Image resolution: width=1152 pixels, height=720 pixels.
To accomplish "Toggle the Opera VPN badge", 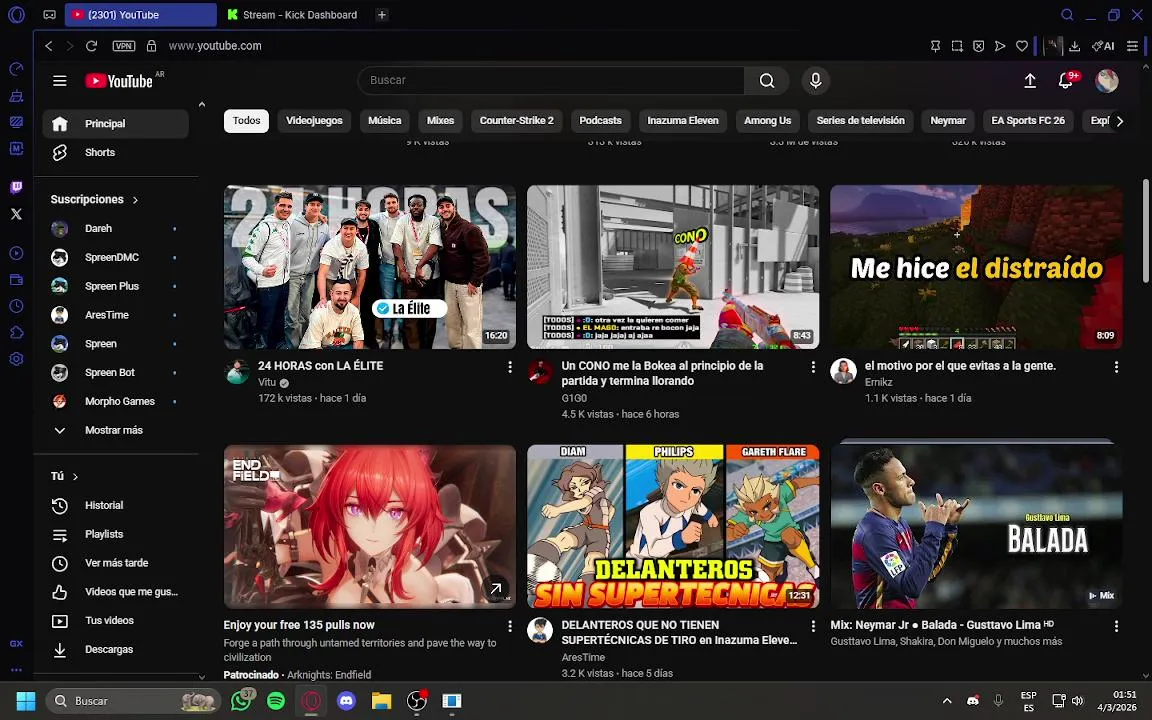I will tap(123, 46).
